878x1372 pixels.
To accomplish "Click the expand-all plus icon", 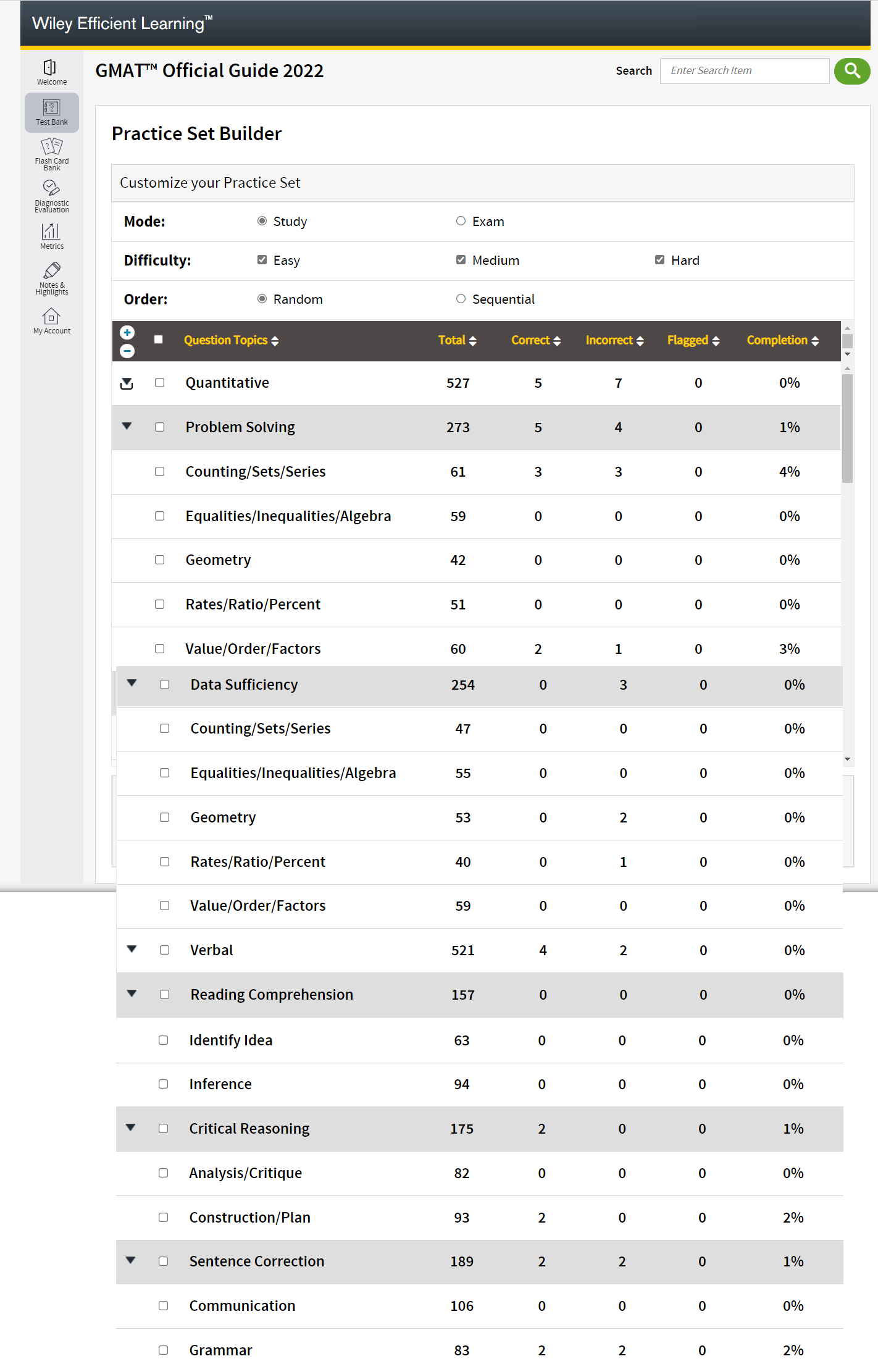I will coord(127,333).
